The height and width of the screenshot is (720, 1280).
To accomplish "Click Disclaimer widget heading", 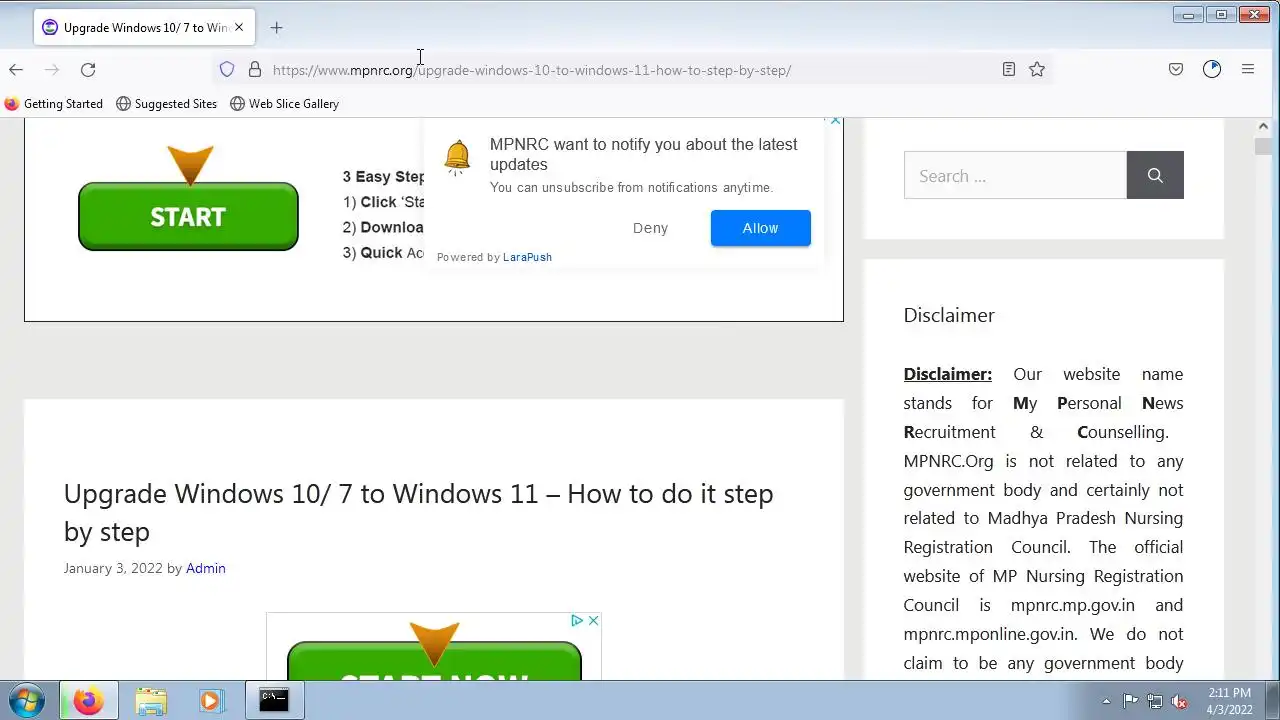I will coord(949,315).
